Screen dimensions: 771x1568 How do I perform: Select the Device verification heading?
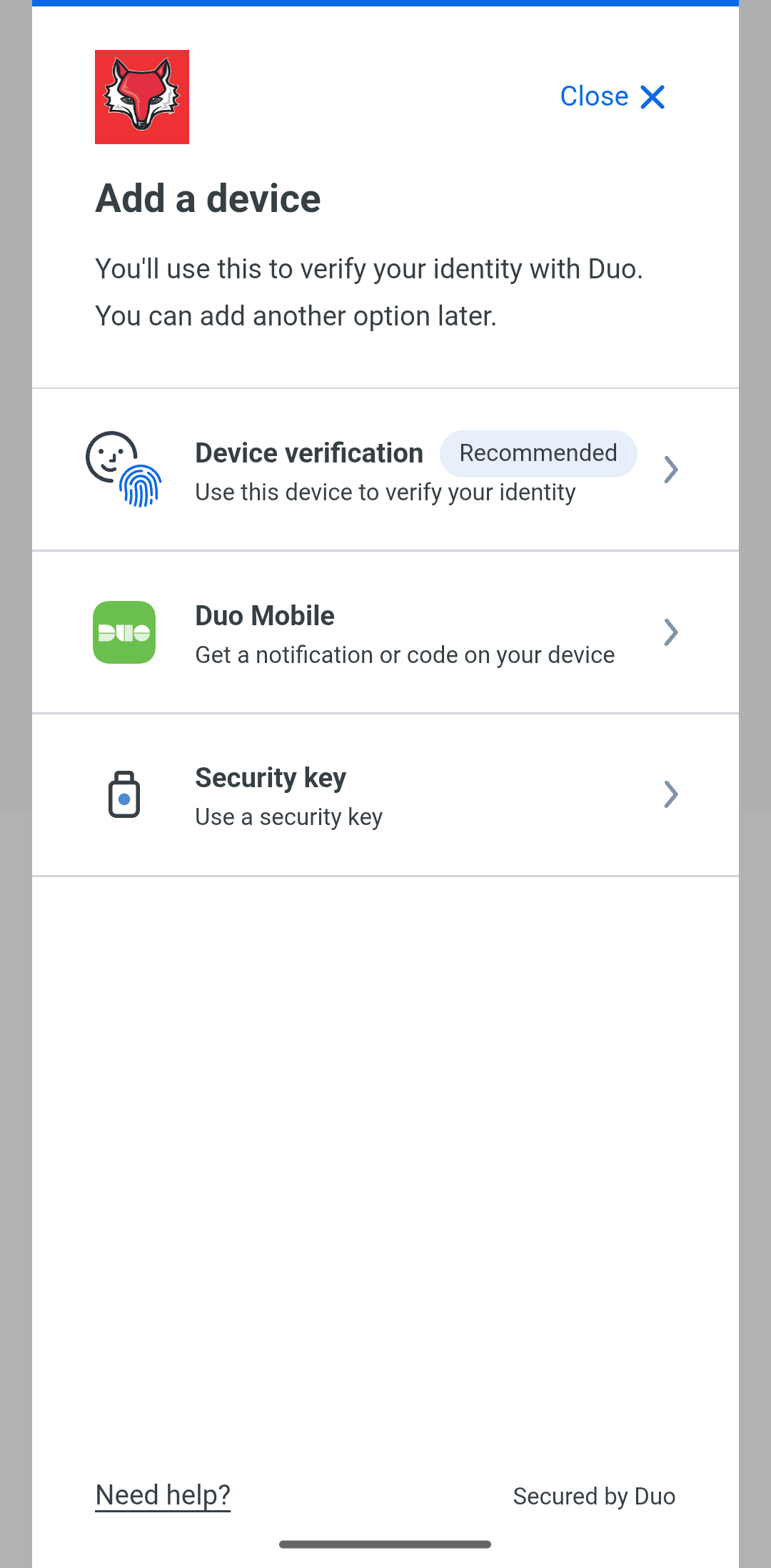(309, 453)
